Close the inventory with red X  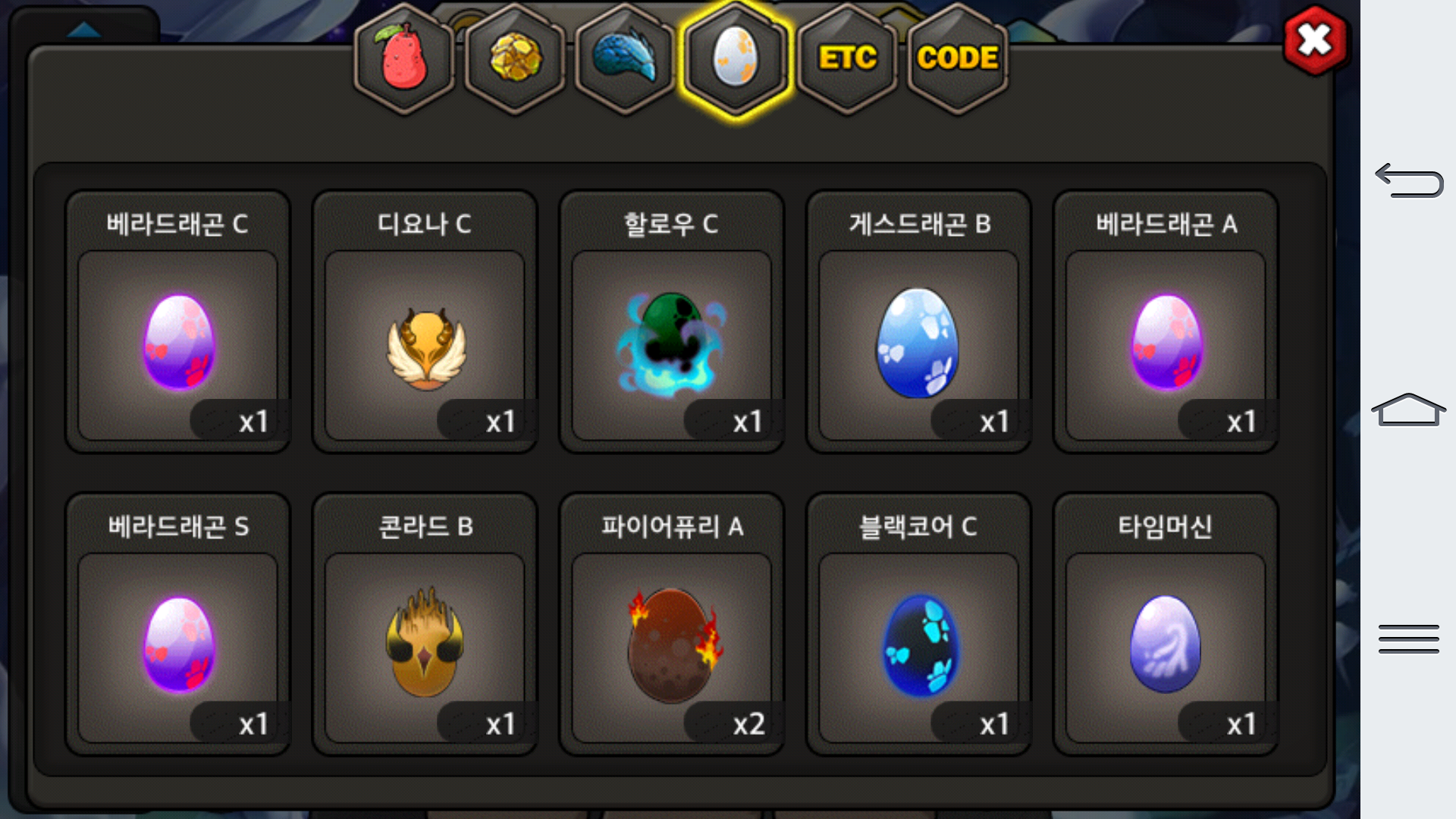(1315, 40)
